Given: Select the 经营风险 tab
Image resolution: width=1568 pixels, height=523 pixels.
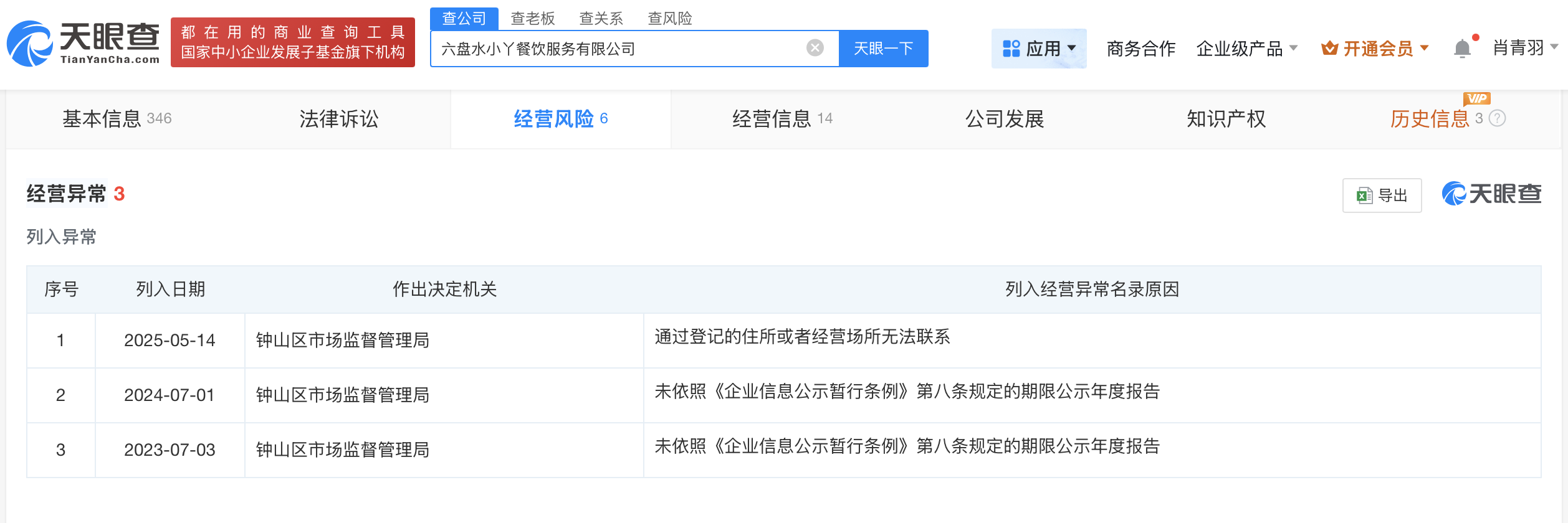Looking at the screenshot, I should [x=561, y=118].
